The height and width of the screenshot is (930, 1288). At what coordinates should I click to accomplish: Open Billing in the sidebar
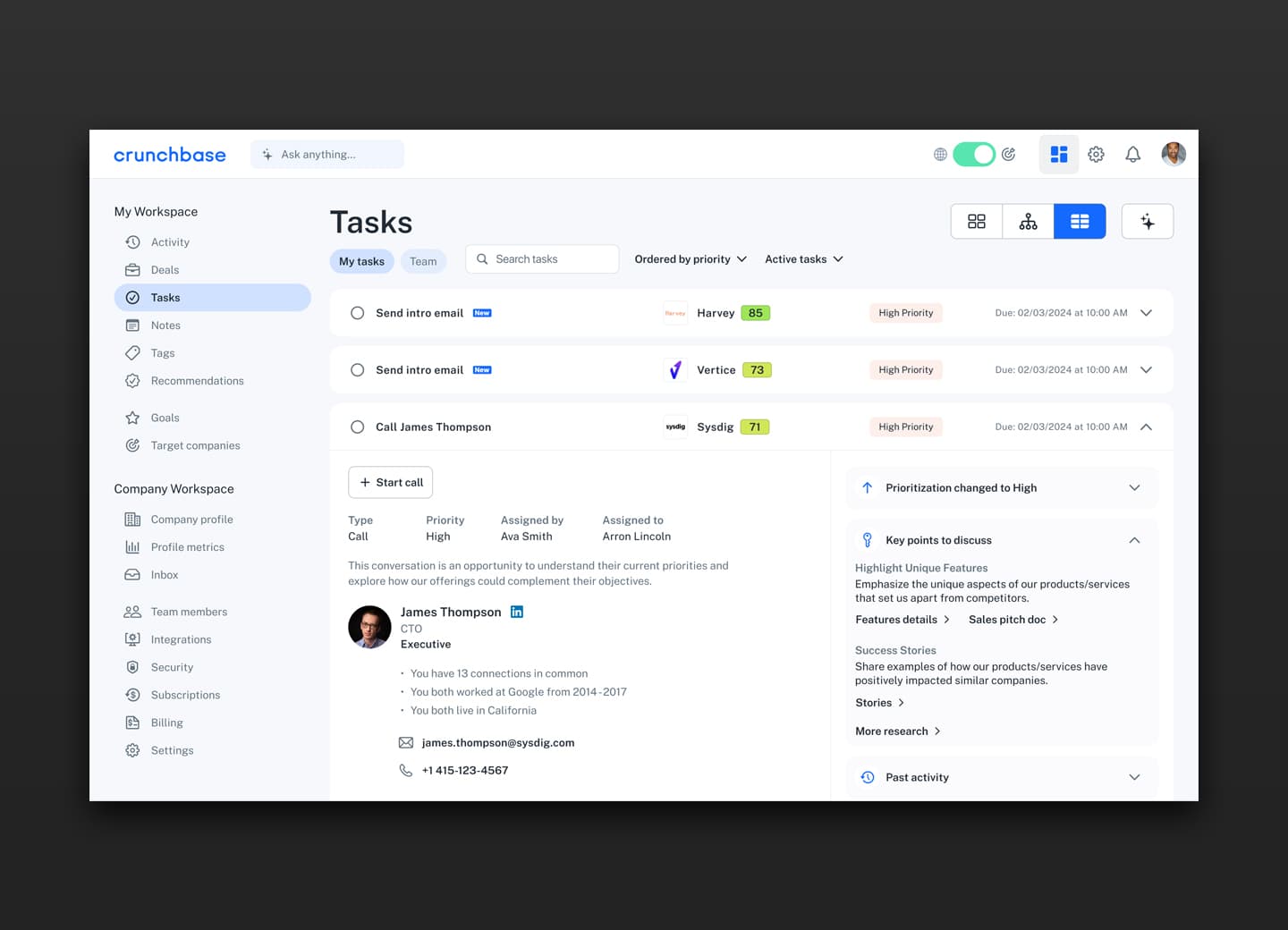[212, 723]
